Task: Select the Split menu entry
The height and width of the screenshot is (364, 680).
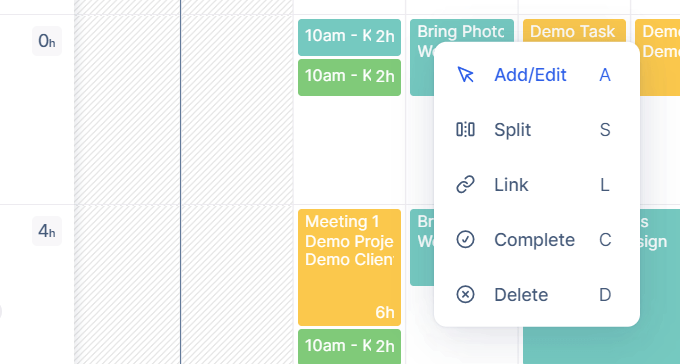Action: [x=536, y=130]
